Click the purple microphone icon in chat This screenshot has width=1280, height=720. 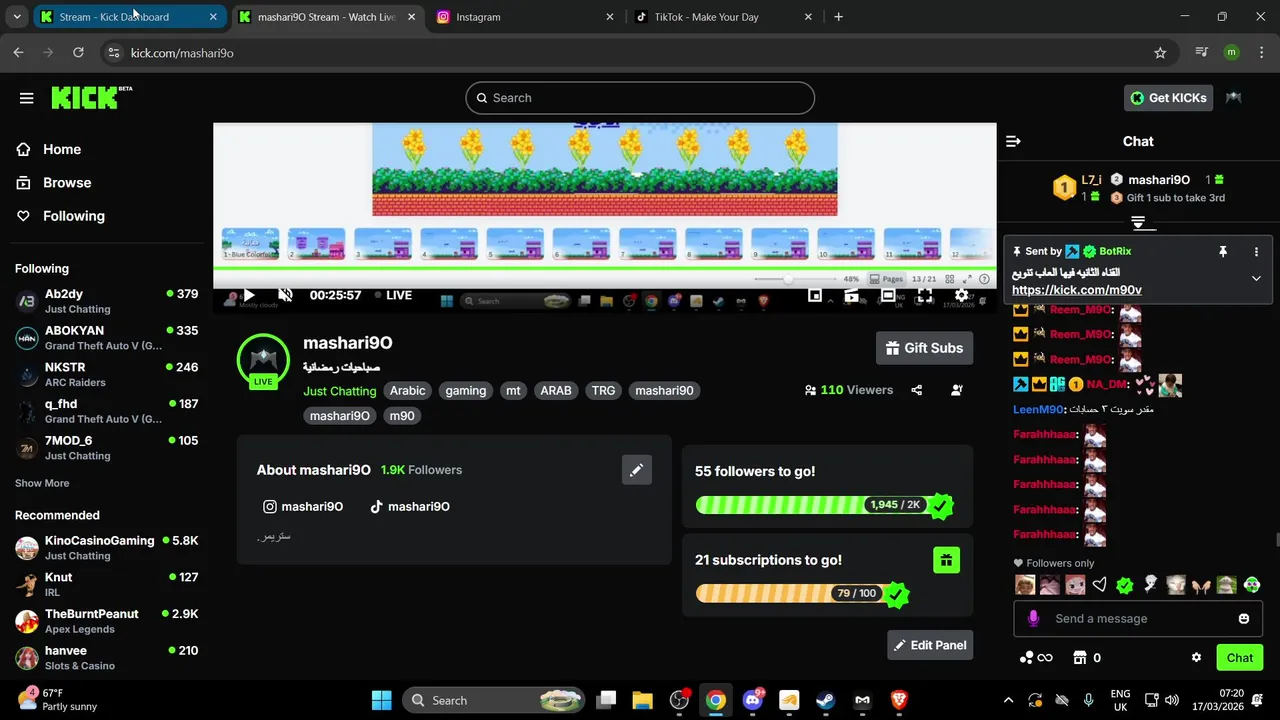pos(1033,619)
